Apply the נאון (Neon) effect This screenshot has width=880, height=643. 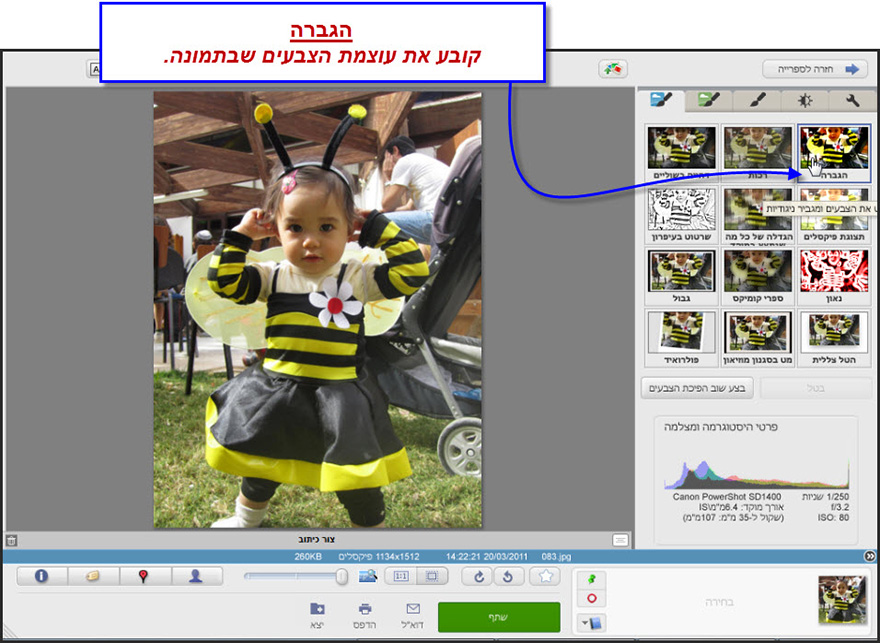click(833, 275)
